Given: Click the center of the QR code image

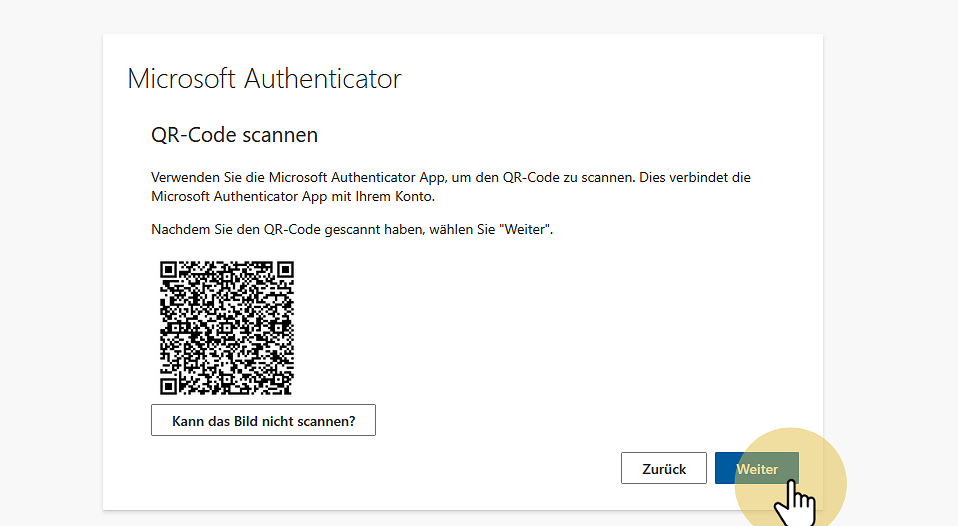Looking at the screenshot, I should click(227, 328).
